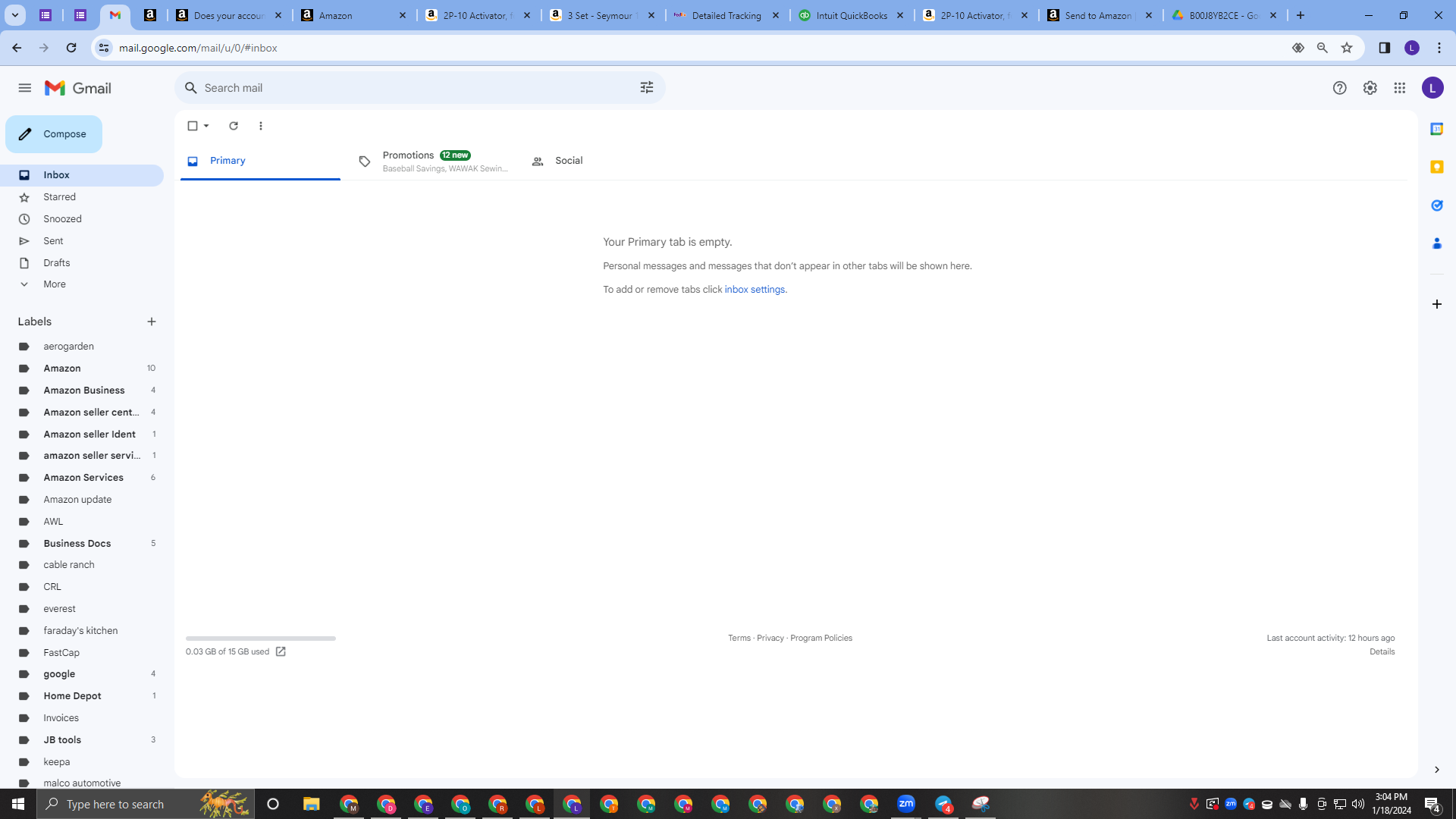The height and width of the screenshot is (819, 1456).
Task: Tick the select all messages checkbox
Action: click(x=193, y=126)
